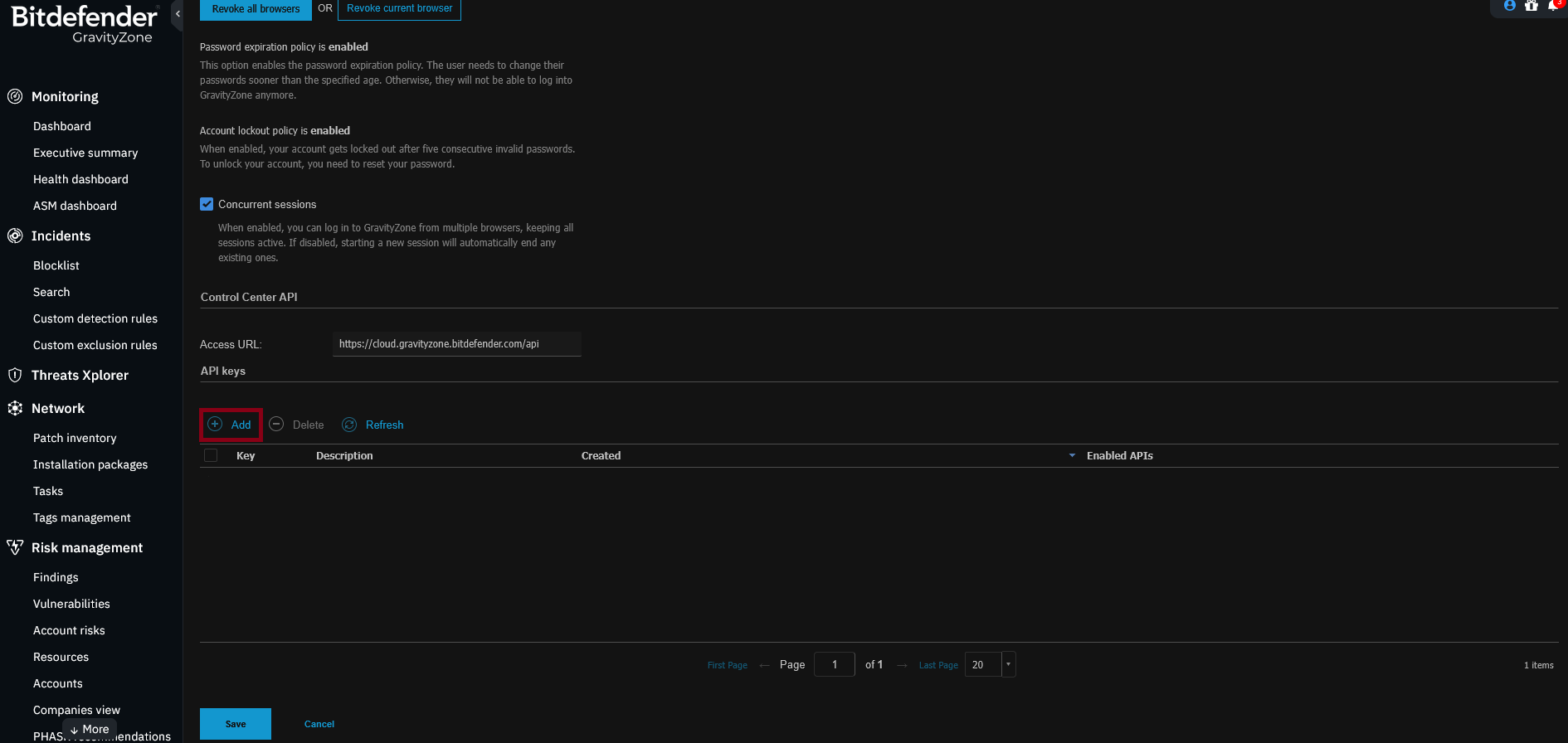Open Findings under Risk management
The height and width of the screenshot is (743, 1568).
tap(56, 577)
